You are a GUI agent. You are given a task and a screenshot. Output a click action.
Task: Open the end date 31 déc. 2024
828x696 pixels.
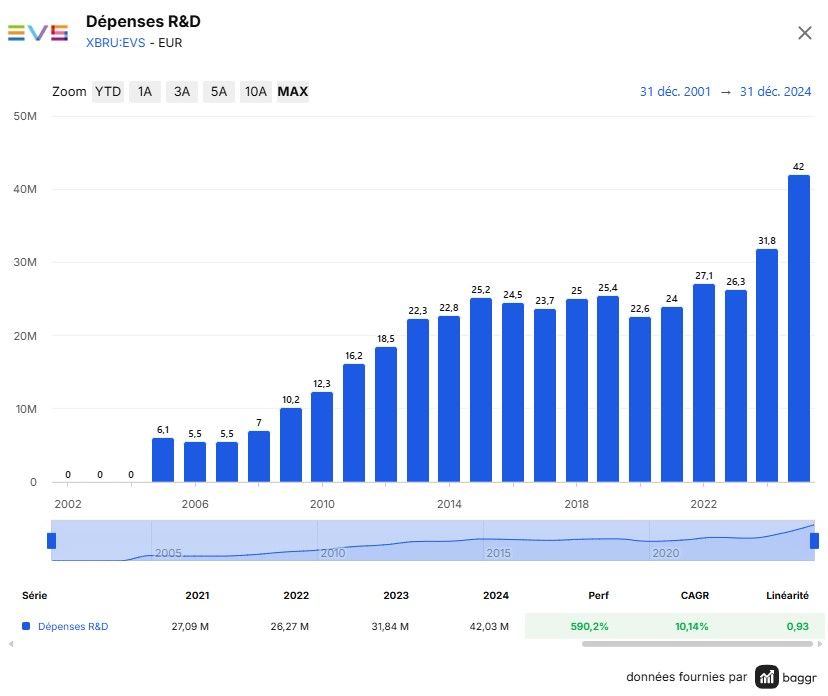click(775, 91)
